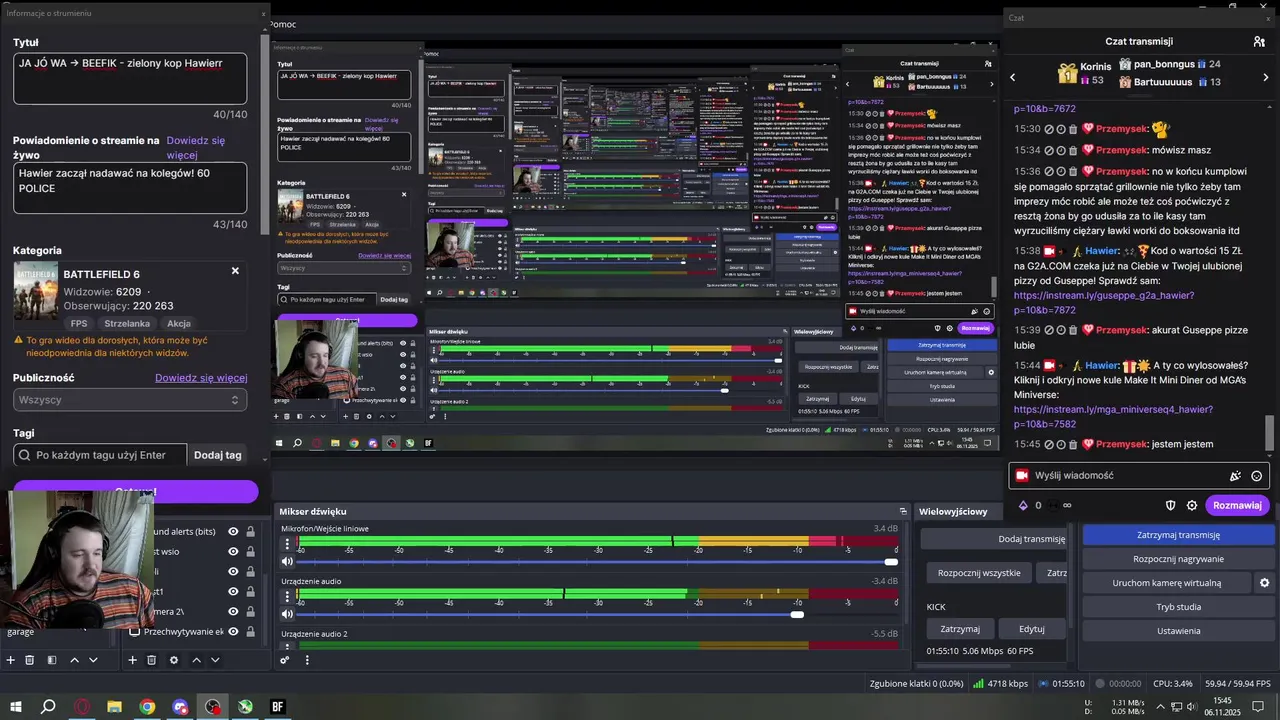Viewport: 1280px width, 720px height.
Task: Ban user icon on the 15:30 message
Action: [1050, 129]
